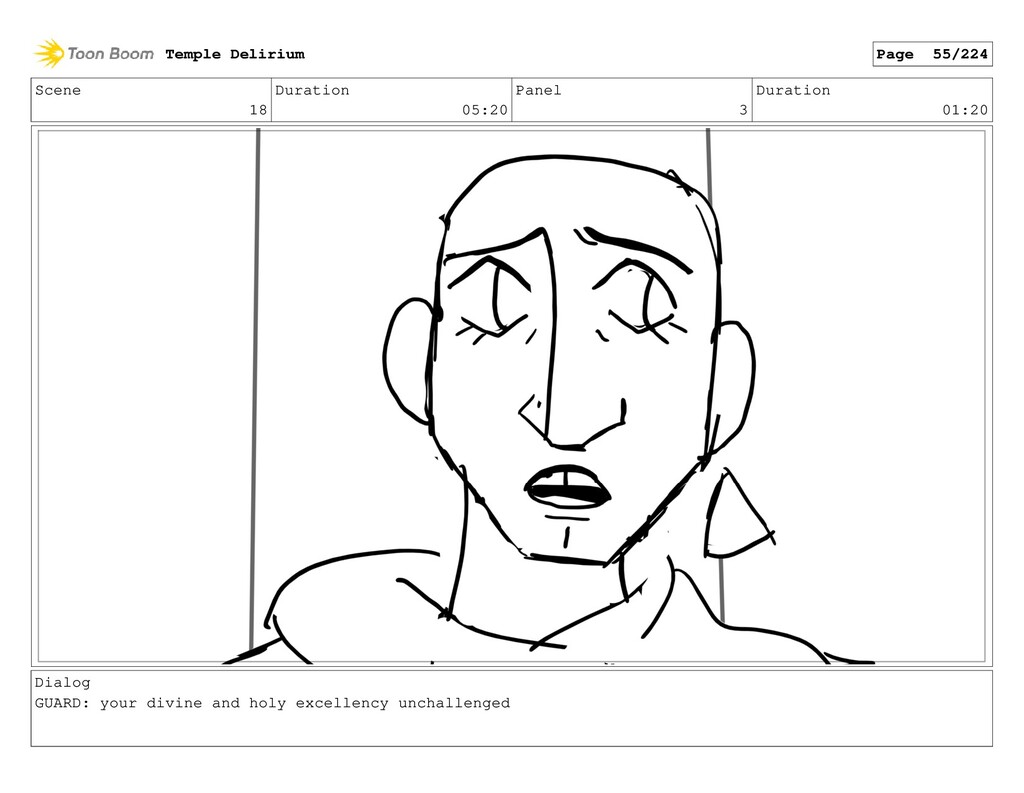
Task: Select the 'Scene' header label
Action: click(x=58, y=90)
